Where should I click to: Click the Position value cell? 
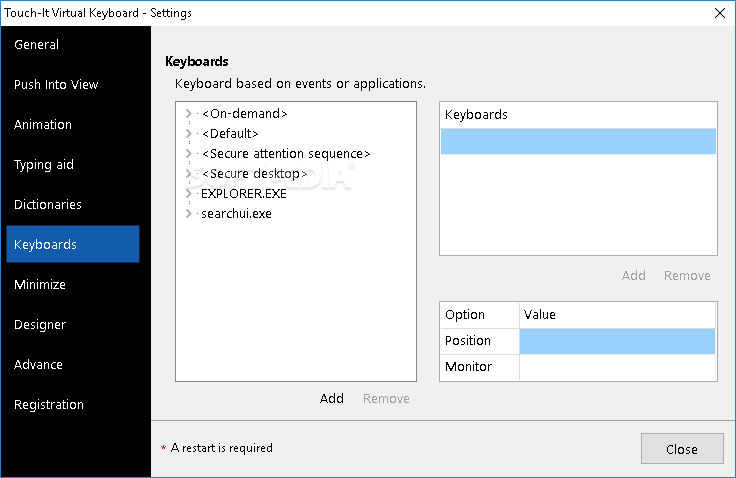point(617,341)
